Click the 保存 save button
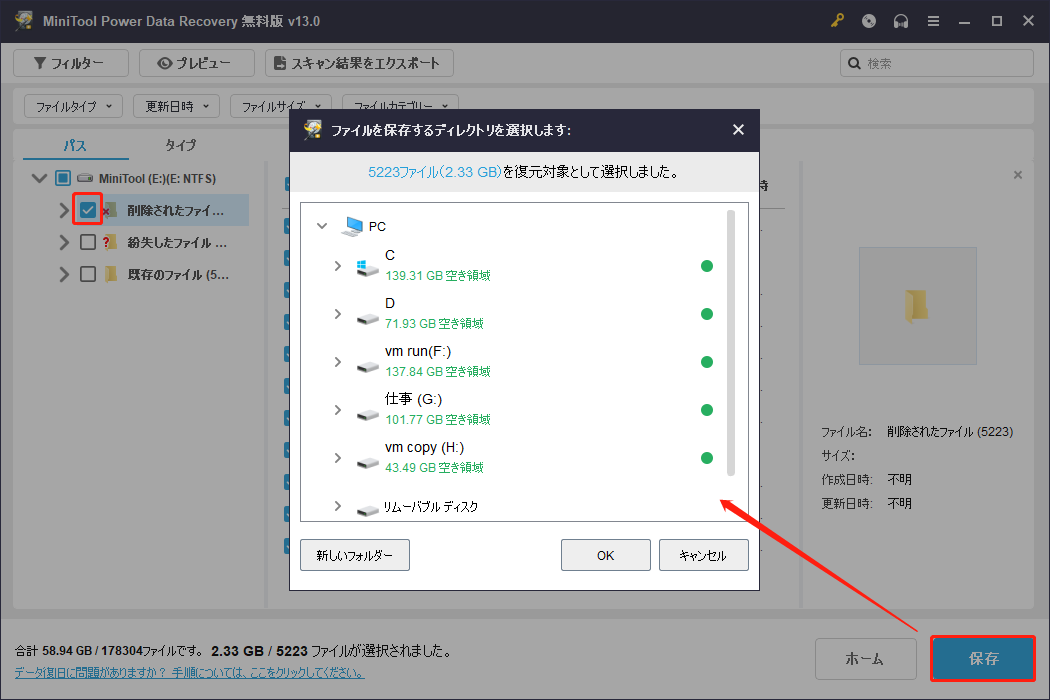This screenshot has width=1050, height=700. tap(983, 658)
